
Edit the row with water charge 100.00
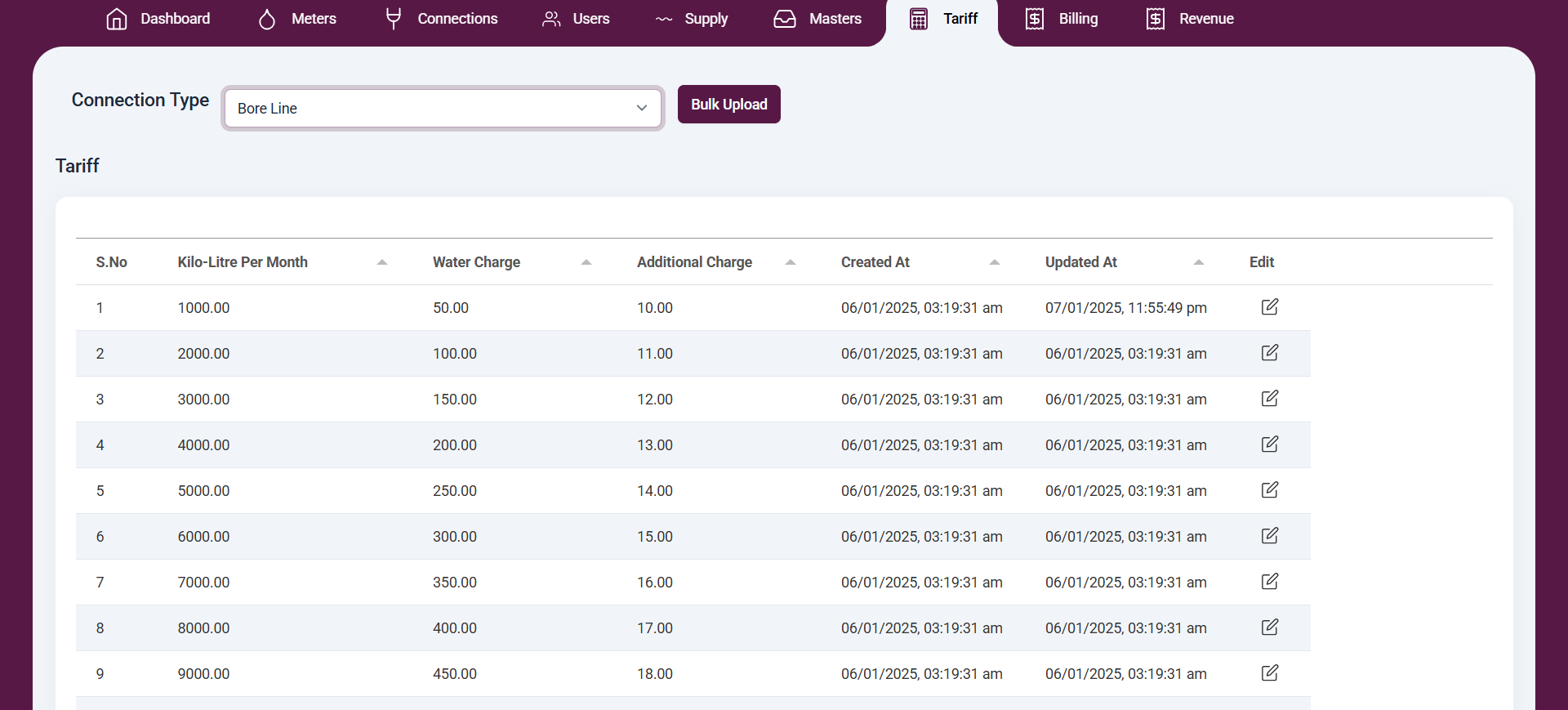pyautogui.click(x=1269, y=353)
